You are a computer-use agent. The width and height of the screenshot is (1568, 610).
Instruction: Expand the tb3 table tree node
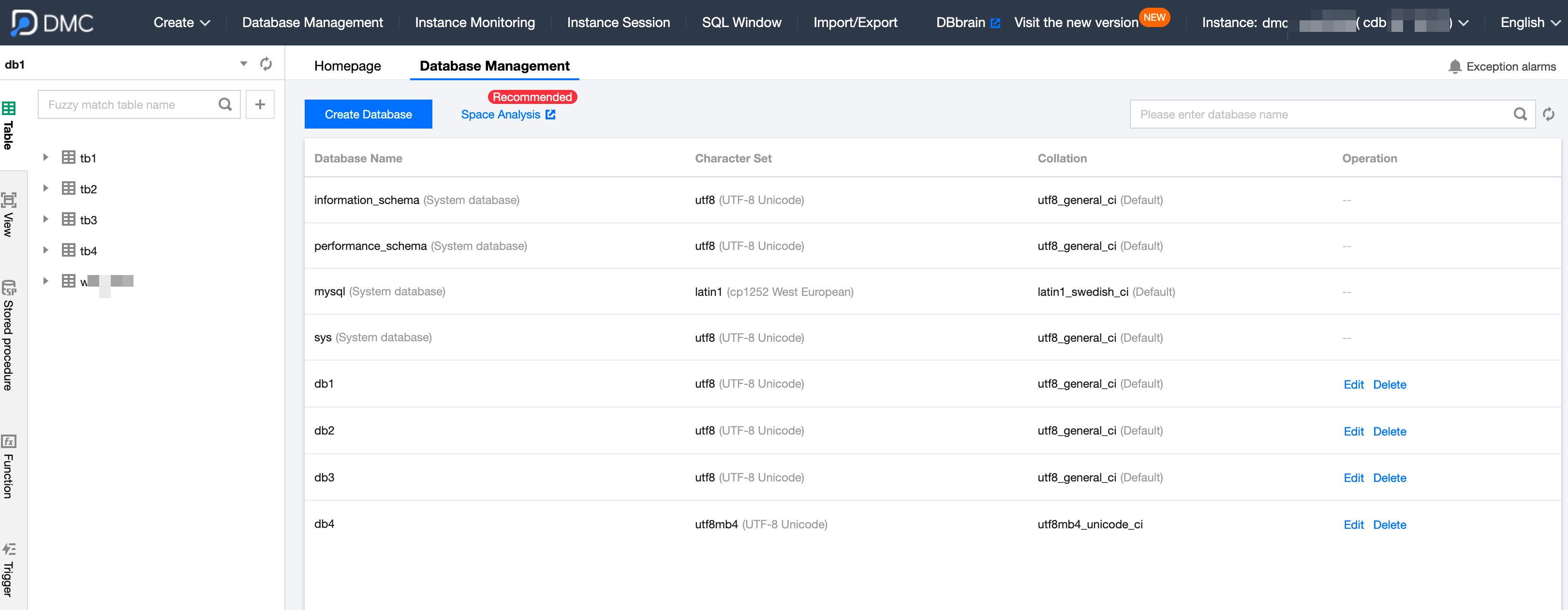(x=45, y=219)
